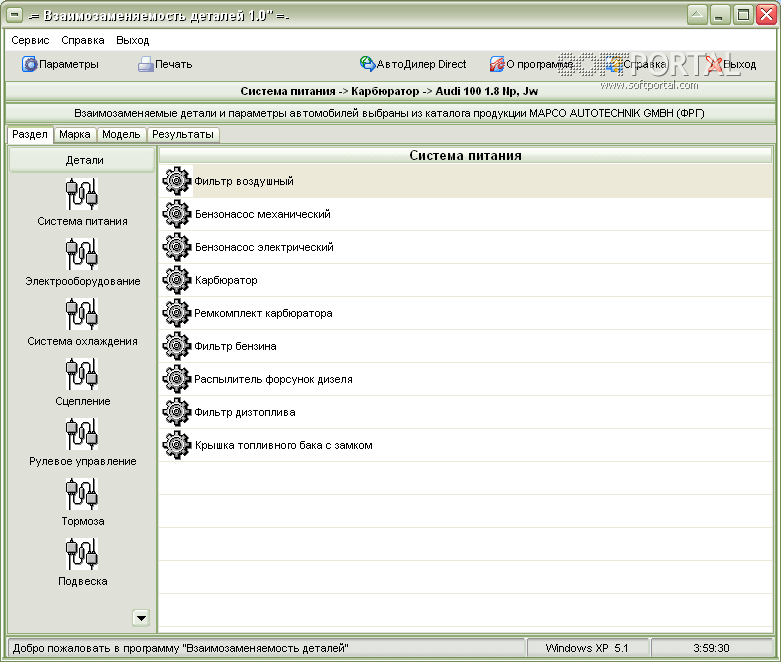Image resolution: width=781 pixels, height=662 pixels.
Task: Click the Подвеска label in sidebar
Action: (83, 581)
